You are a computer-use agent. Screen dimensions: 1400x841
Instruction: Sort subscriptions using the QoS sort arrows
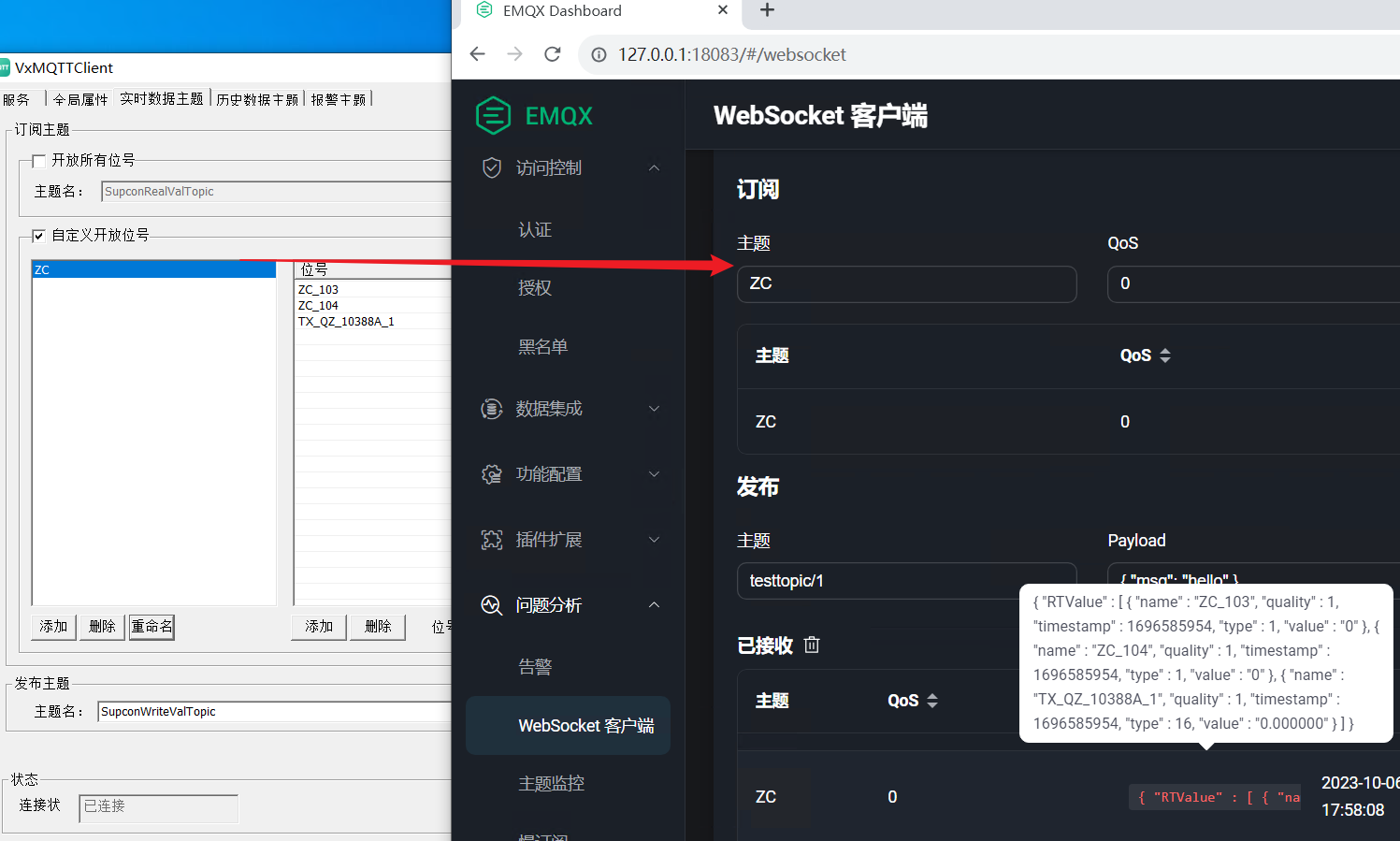[x=1165, y=355]
